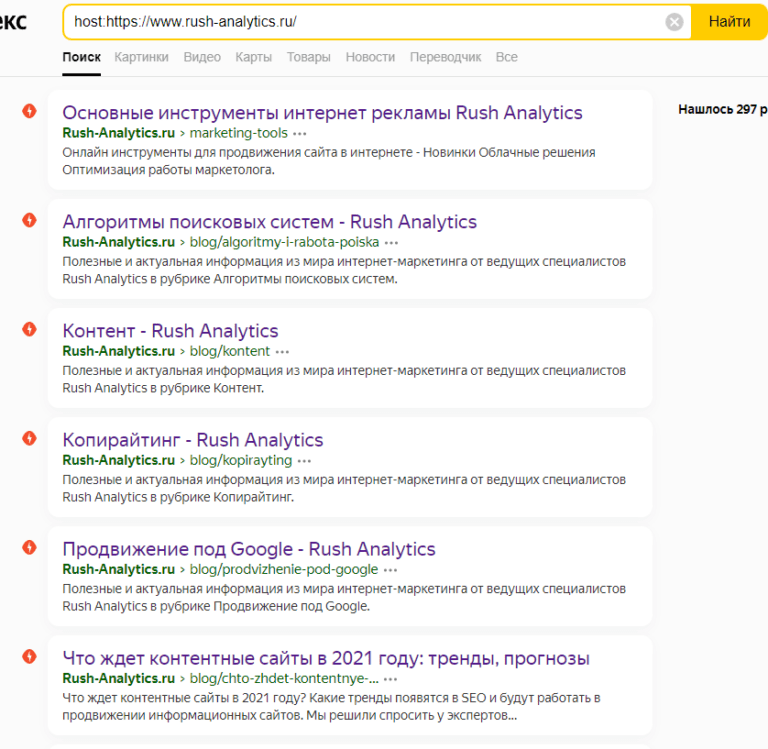
Task: Switch to the Видео tab
Action: pyautogui.click(x=202, y=57)
